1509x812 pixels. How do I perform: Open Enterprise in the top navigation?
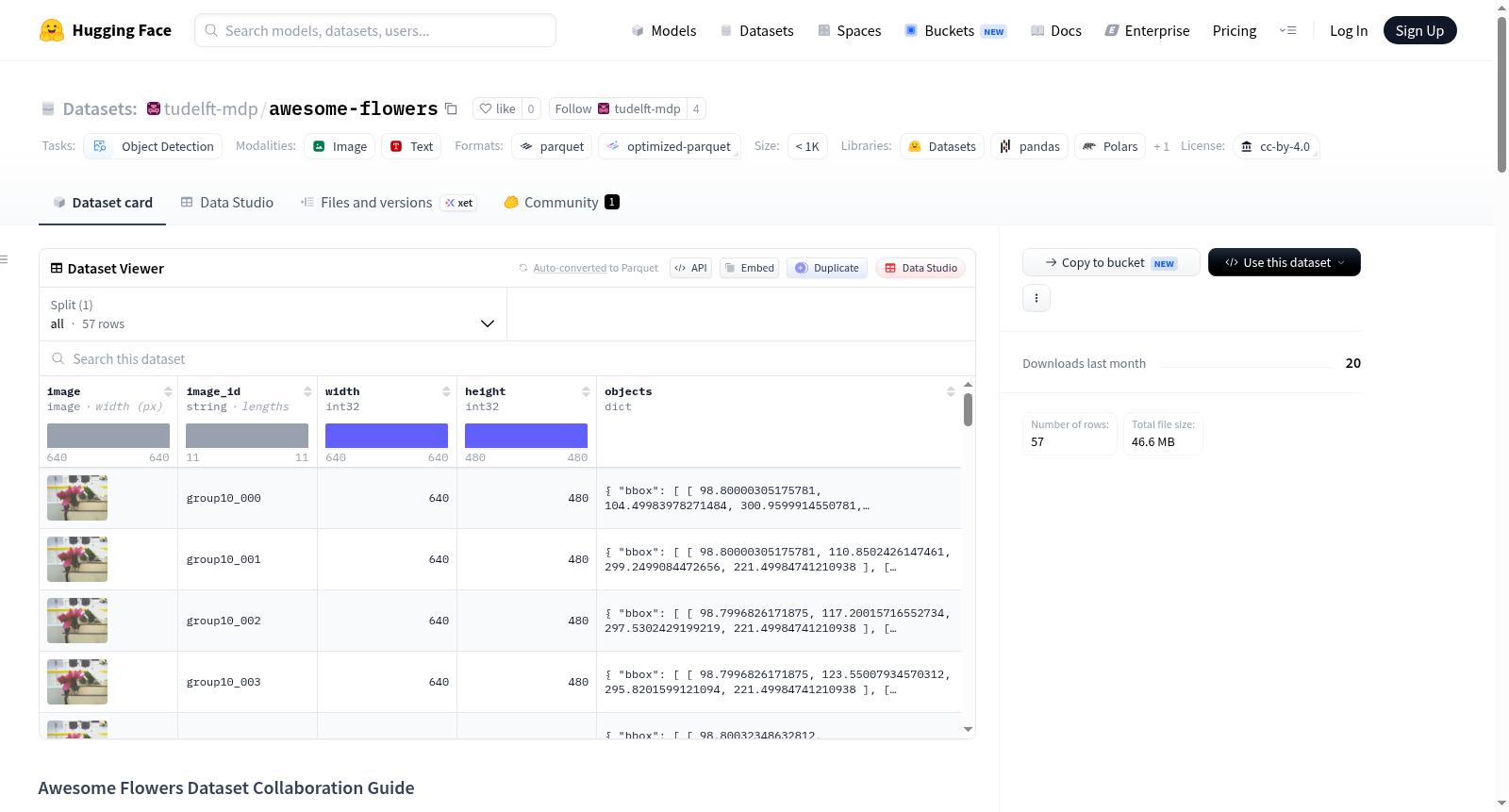pos(1147,30)
